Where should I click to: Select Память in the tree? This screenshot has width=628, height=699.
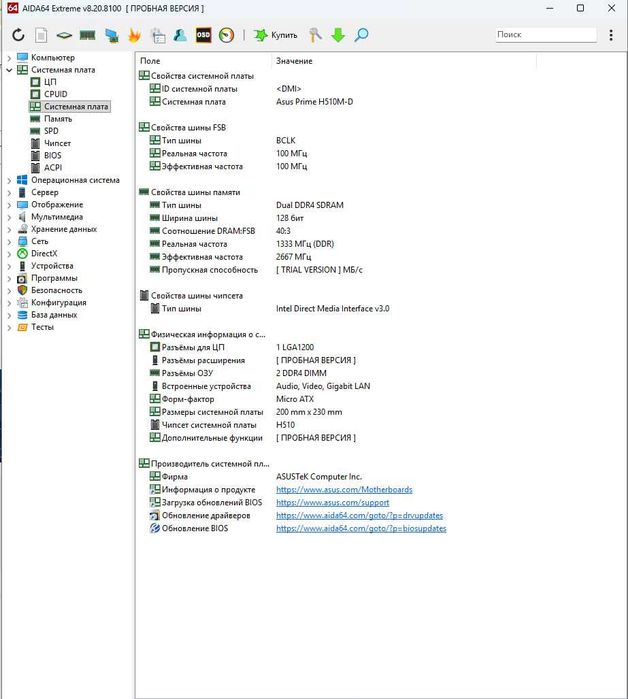tap(58, 119)
